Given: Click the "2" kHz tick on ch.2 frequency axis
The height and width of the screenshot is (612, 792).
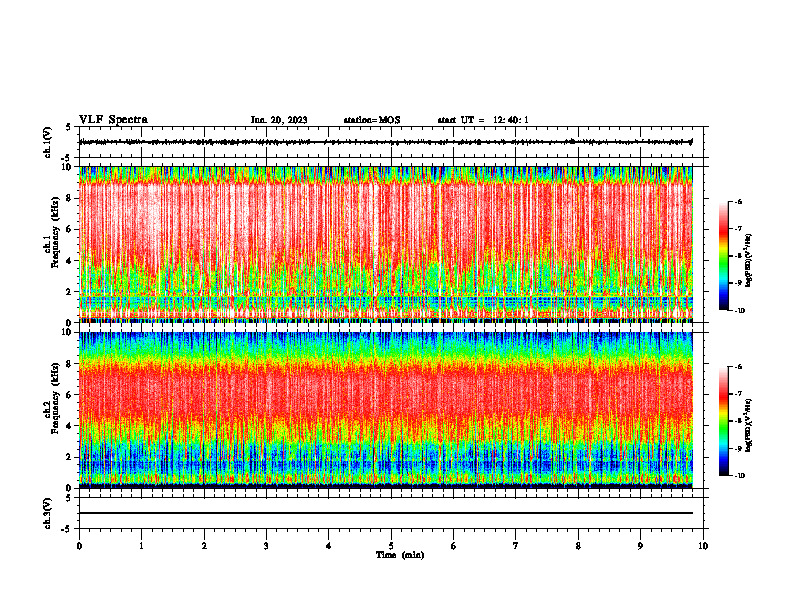Looking at the screenshot, I should (x=70, y=457).
